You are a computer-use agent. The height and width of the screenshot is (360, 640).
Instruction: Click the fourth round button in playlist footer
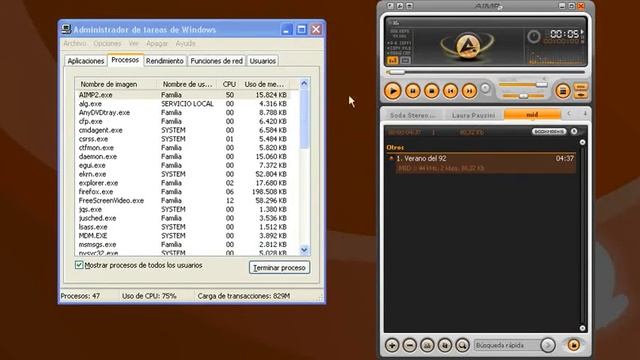click(x=445, y=345)
